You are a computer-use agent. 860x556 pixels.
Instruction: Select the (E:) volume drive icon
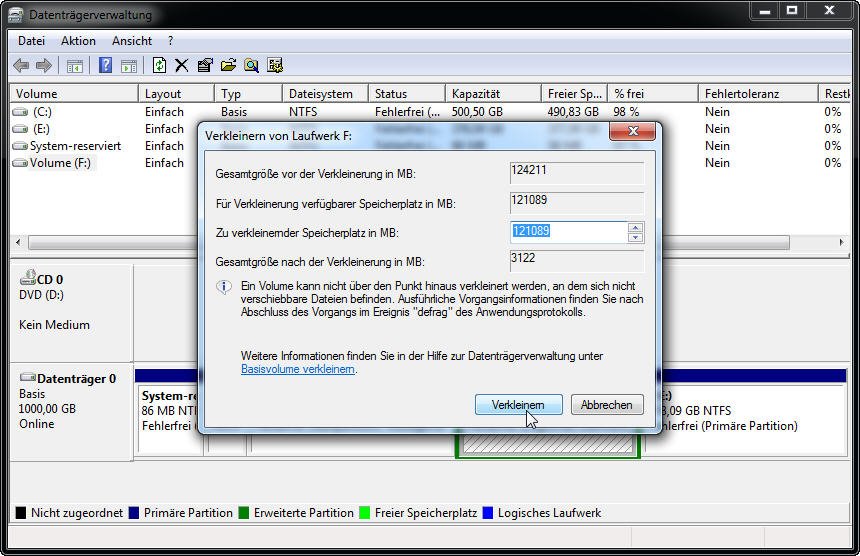[20, 129]
